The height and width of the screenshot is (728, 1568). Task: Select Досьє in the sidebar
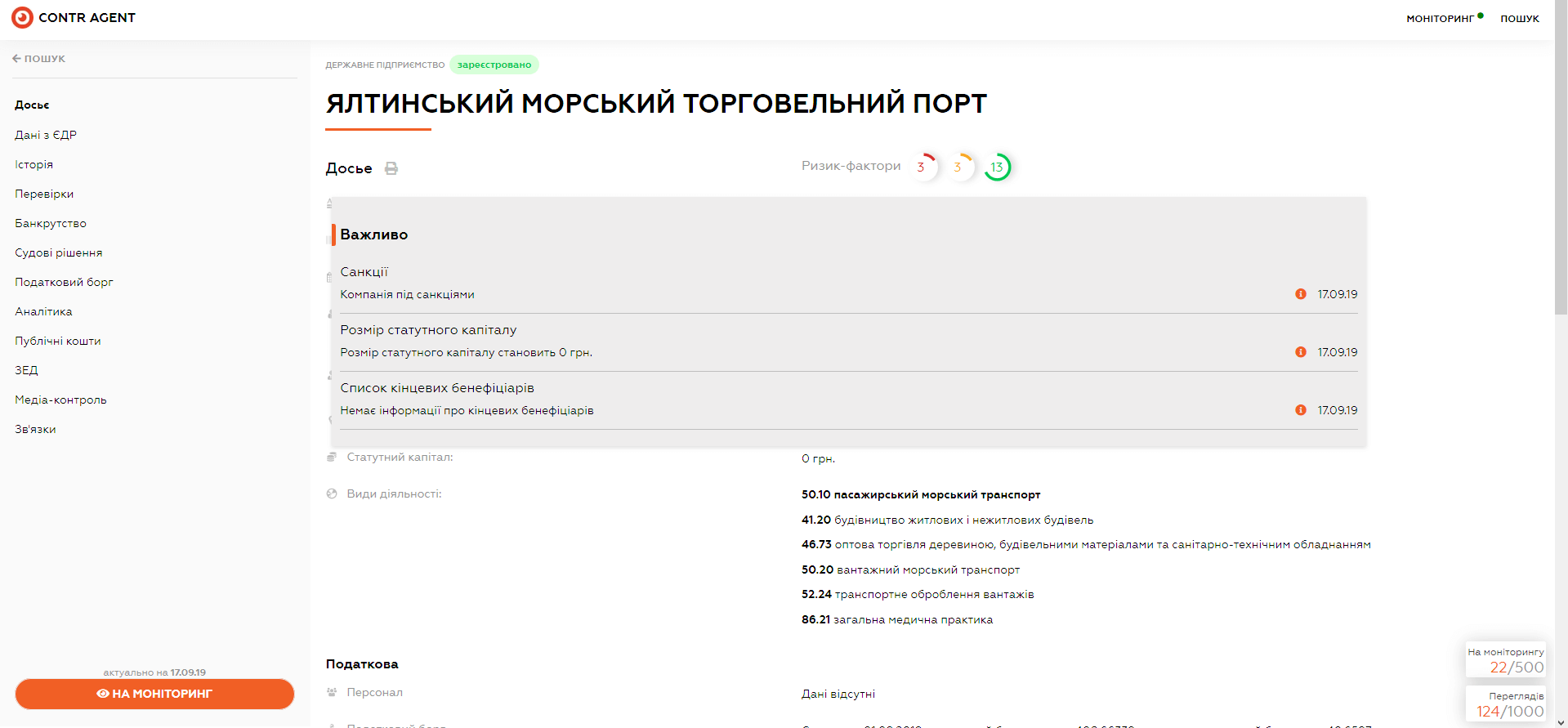[32, 105]
